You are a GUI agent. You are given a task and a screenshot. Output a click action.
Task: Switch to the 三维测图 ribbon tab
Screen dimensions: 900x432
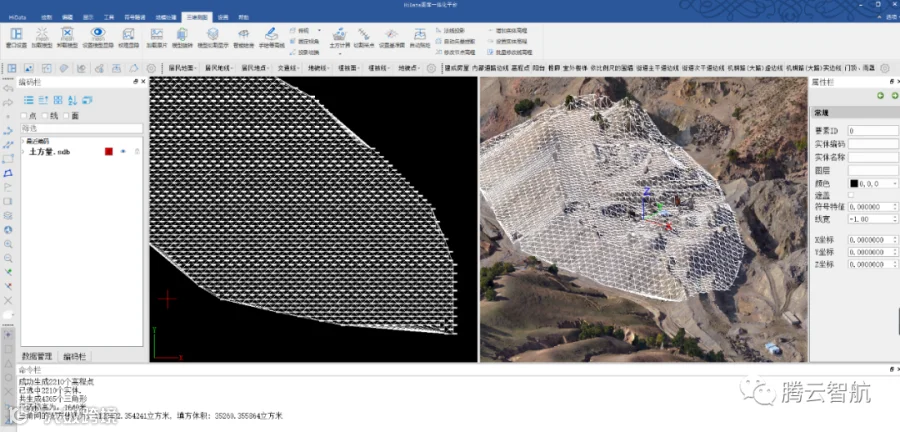click(197, 17)
